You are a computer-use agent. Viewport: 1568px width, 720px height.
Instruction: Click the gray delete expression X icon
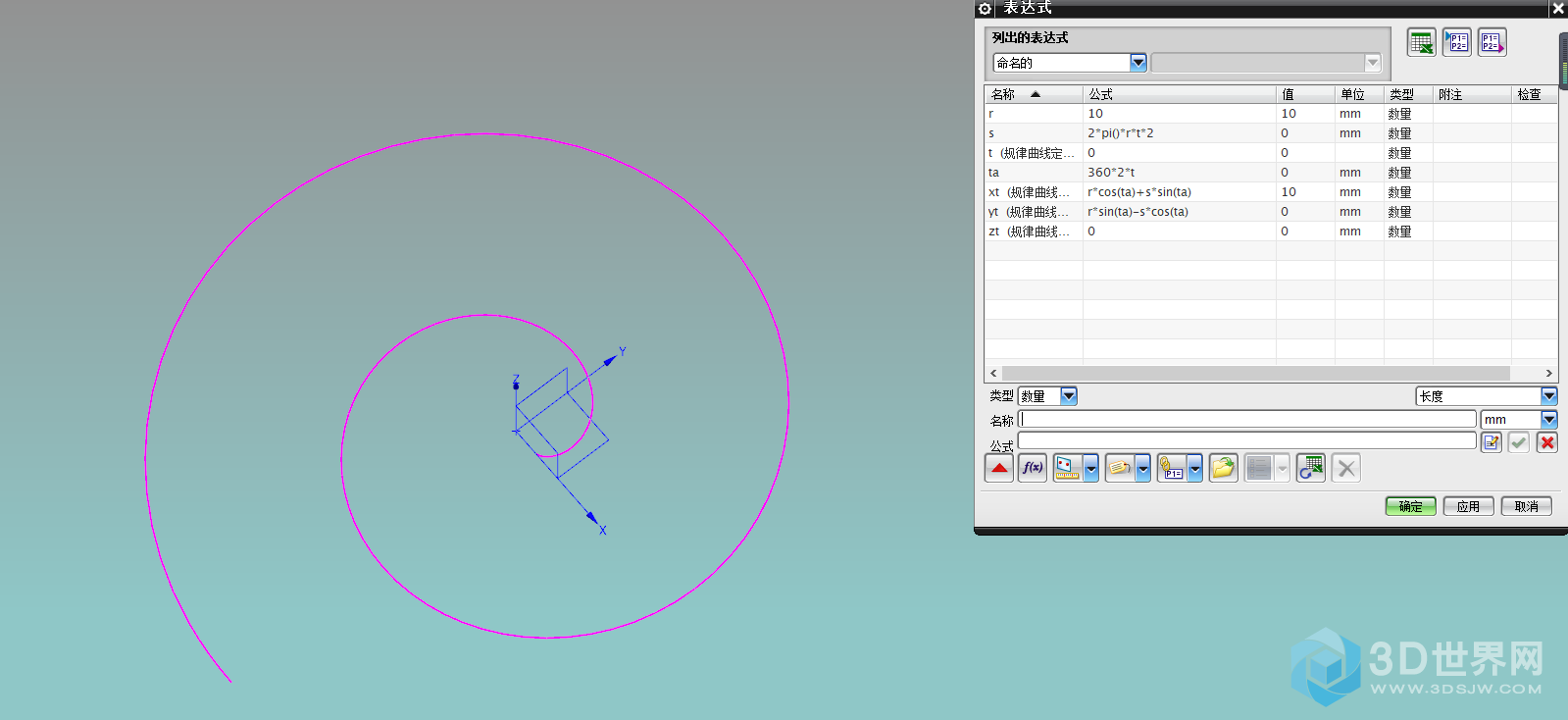tap(1346, 468)
